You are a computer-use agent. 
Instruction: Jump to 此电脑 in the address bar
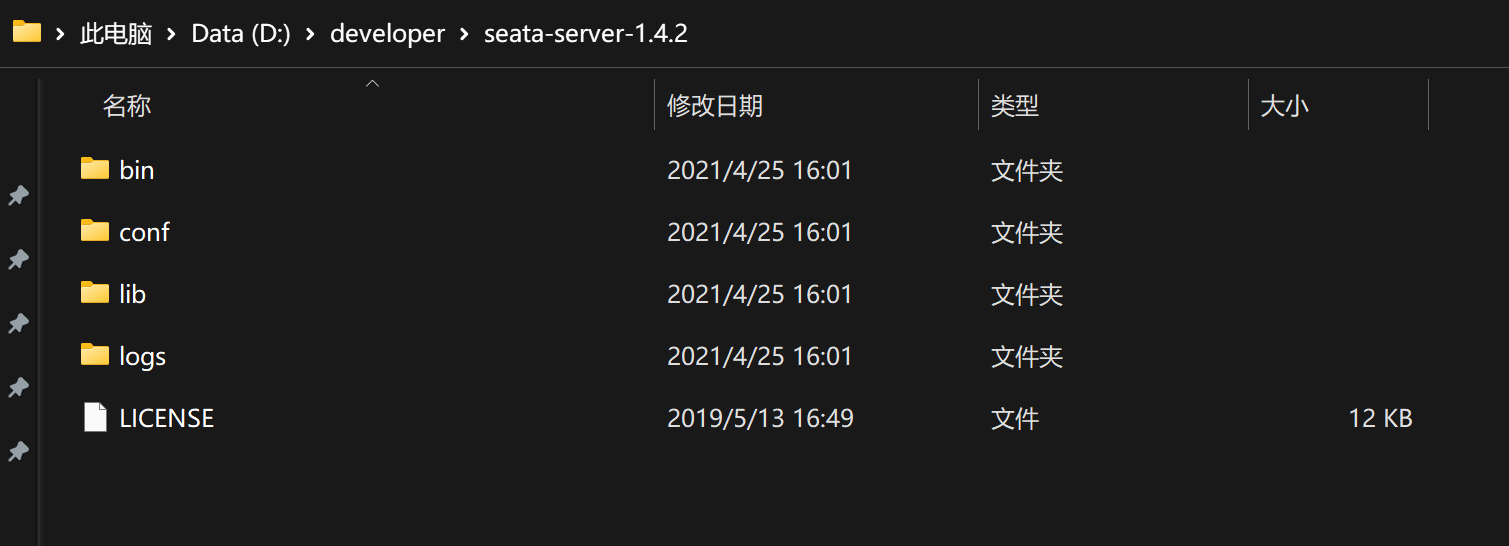click(x=116, y=34)
